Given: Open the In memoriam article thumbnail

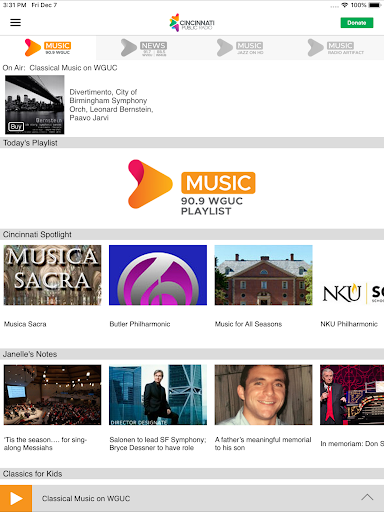Looking at the screenshot, I should point(352,395).
